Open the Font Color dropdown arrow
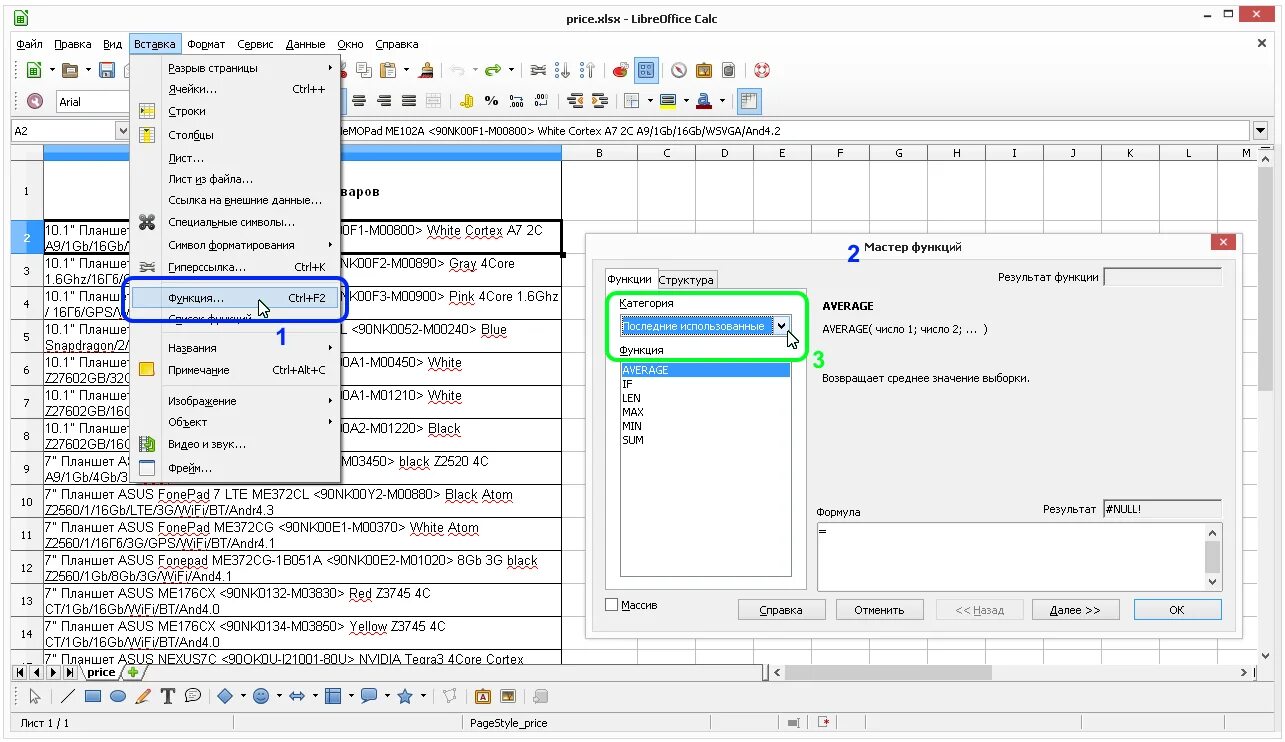The height and width of the screenshot is (742, 1285). (722, 101)
